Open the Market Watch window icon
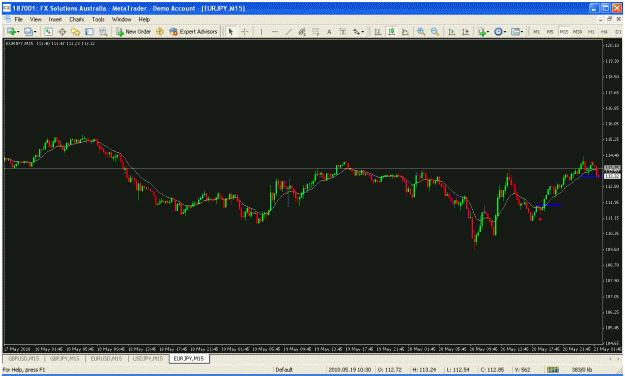 [48, 31]
